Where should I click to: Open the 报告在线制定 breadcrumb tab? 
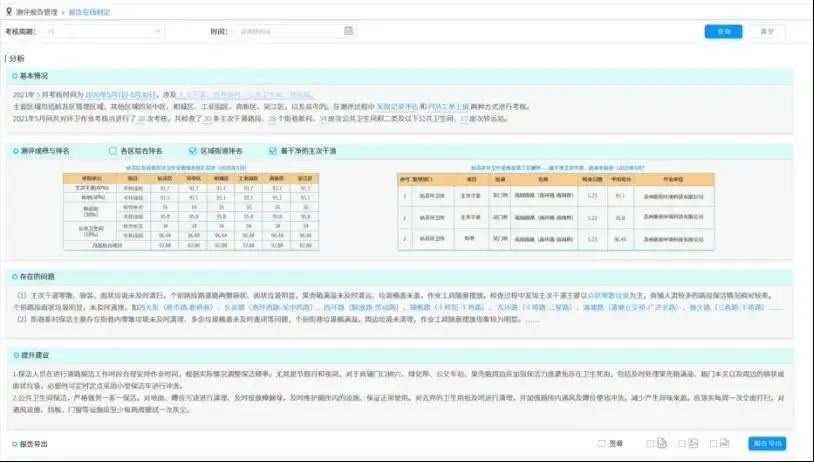pyautogui.click(x=90, y=11)
